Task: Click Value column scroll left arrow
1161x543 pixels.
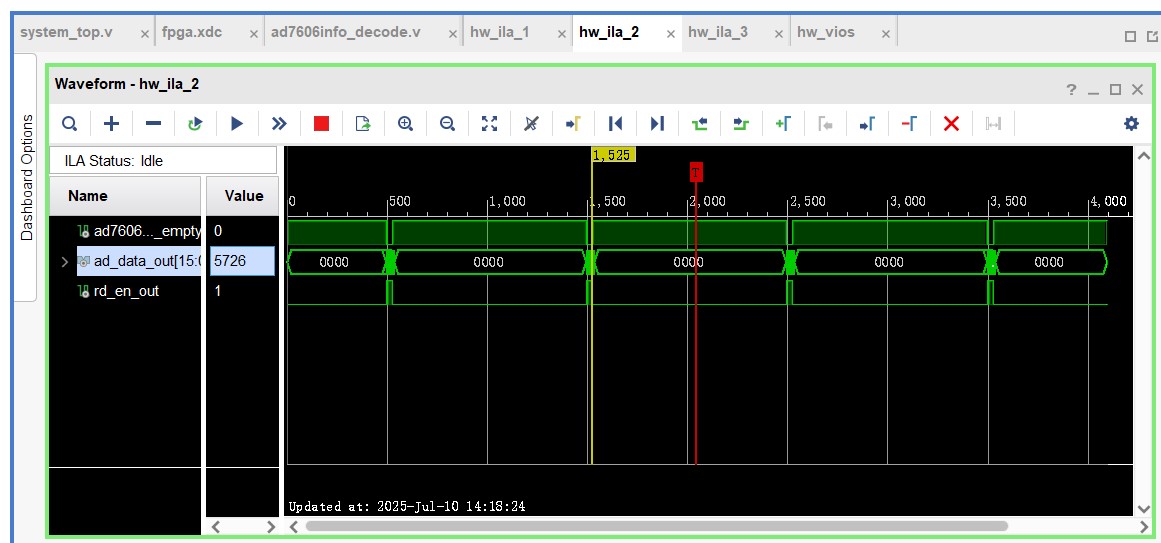Action: [x=216, y=527]
